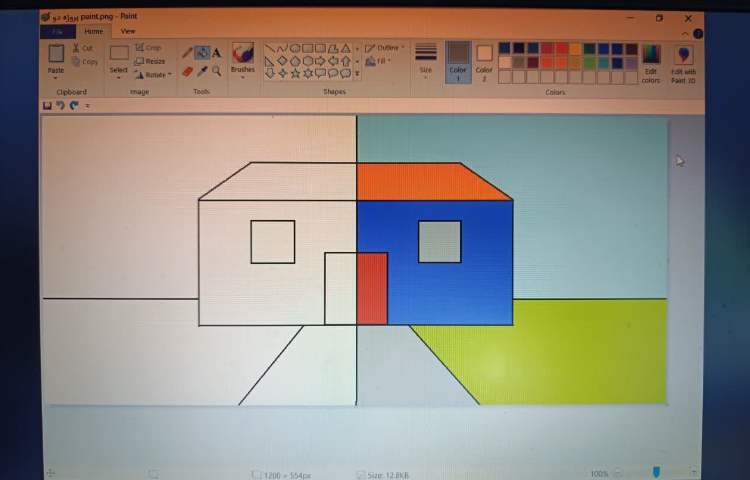This screenshot has height=480, width=750.
Task: Open the Brushes dropdown
Action: pos(243,77)
